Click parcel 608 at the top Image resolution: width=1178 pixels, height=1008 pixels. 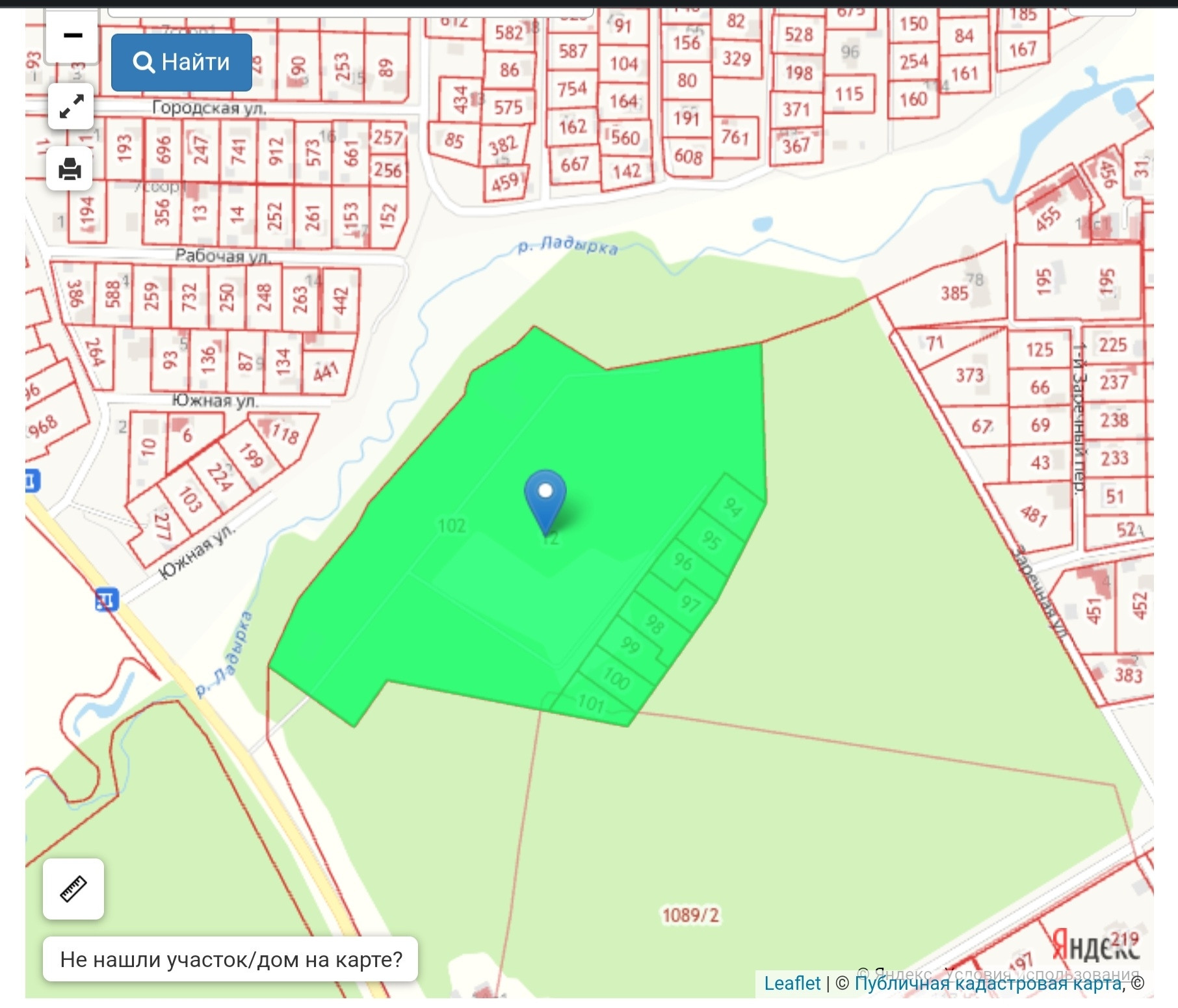(x=688, y=157)
